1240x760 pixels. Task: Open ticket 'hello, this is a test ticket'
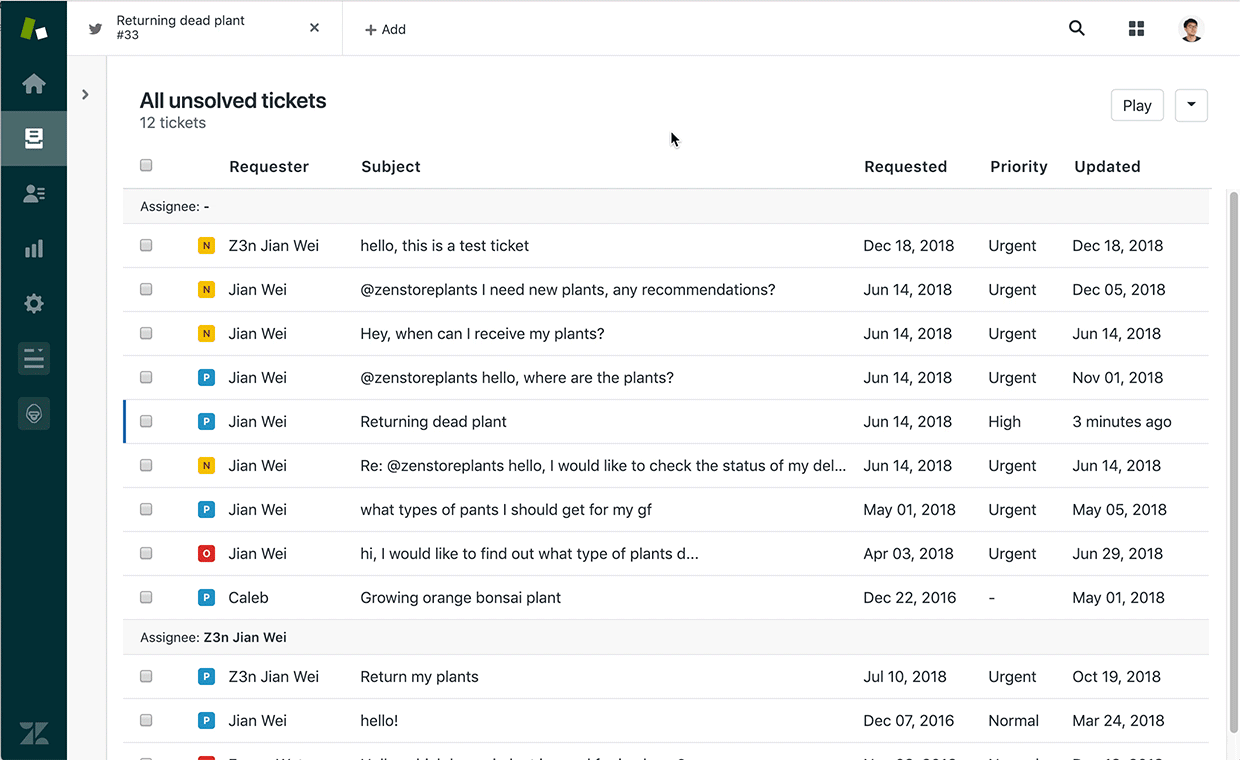click(x=444, y=246)
